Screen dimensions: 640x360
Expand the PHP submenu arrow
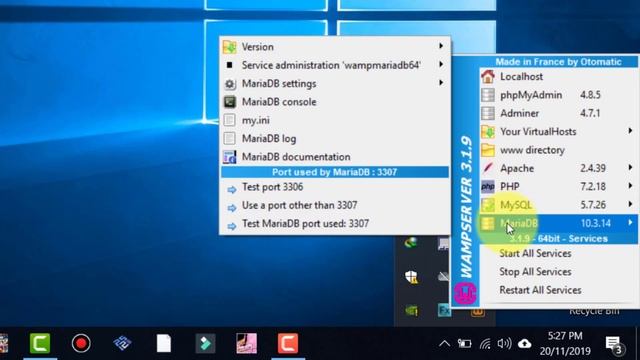(x=630, y=186)
